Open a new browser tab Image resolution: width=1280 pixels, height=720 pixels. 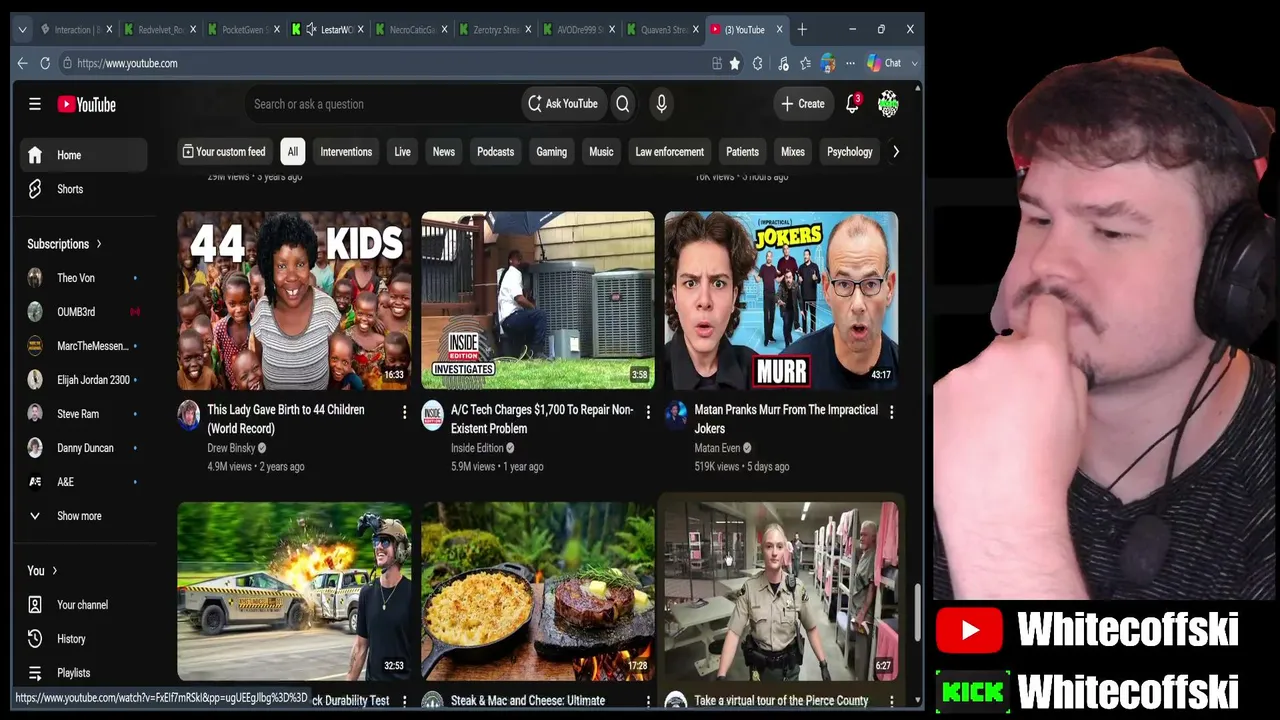802,30
